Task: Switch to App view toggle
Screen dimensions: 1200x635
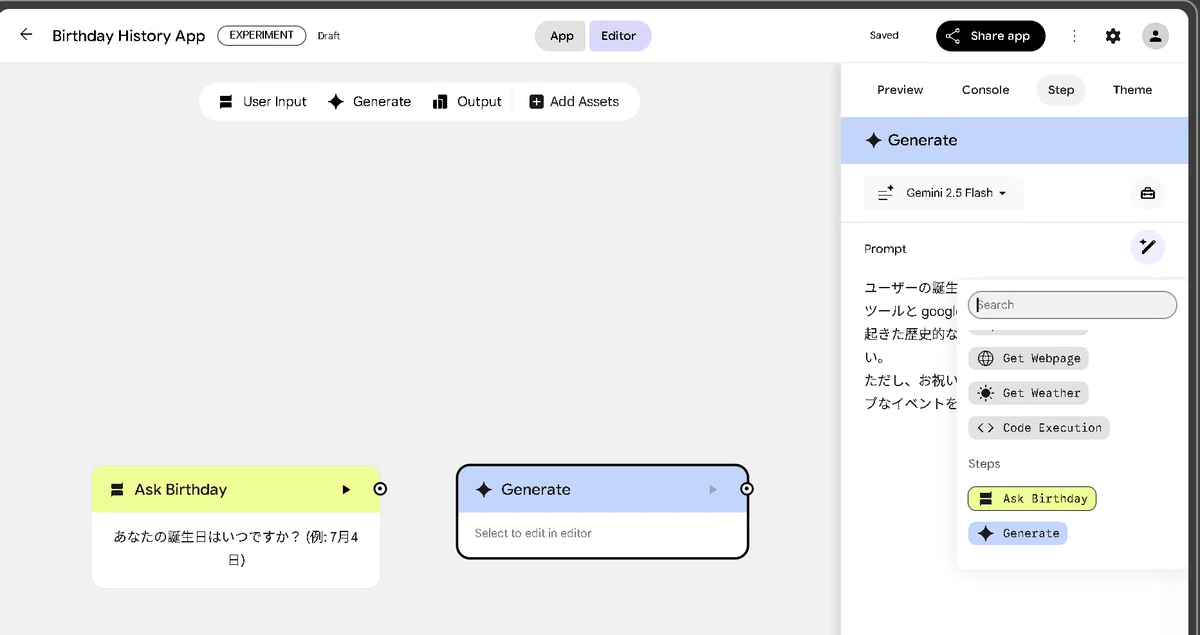Action: click(562, 36)
